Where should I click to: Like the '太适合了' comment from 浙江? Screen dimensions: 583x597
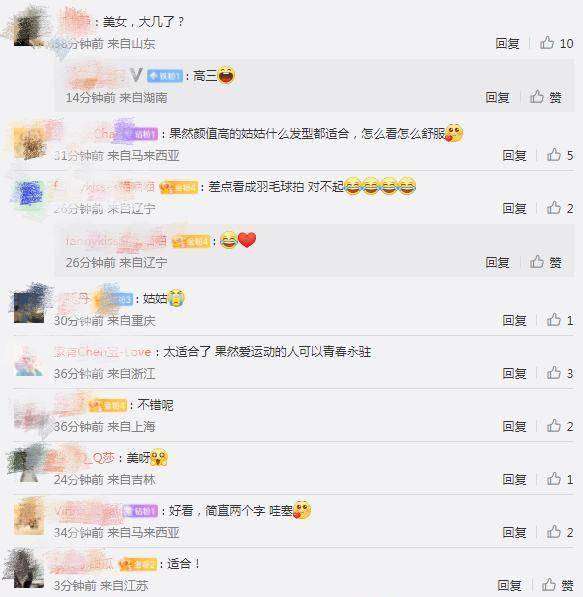(x=560, y=373)
